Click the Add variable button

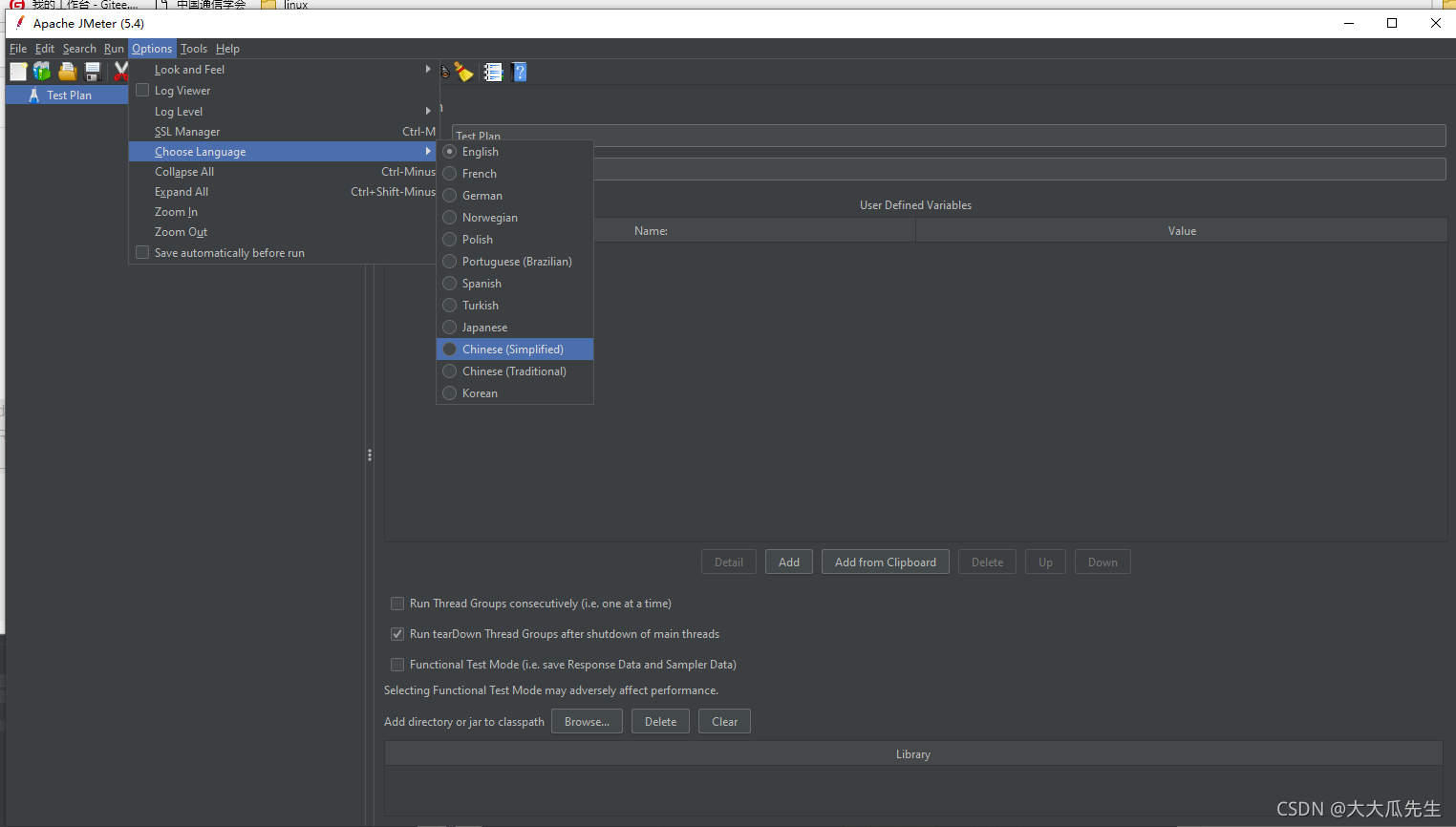789,562
